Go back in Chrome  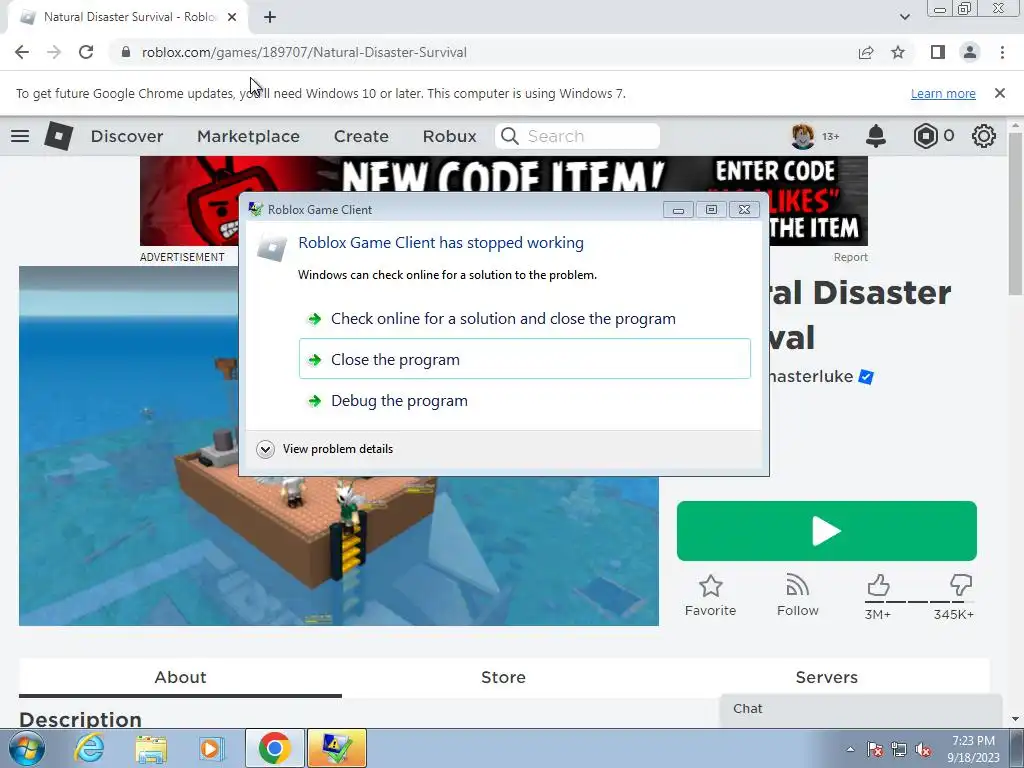tap(22, 52)
